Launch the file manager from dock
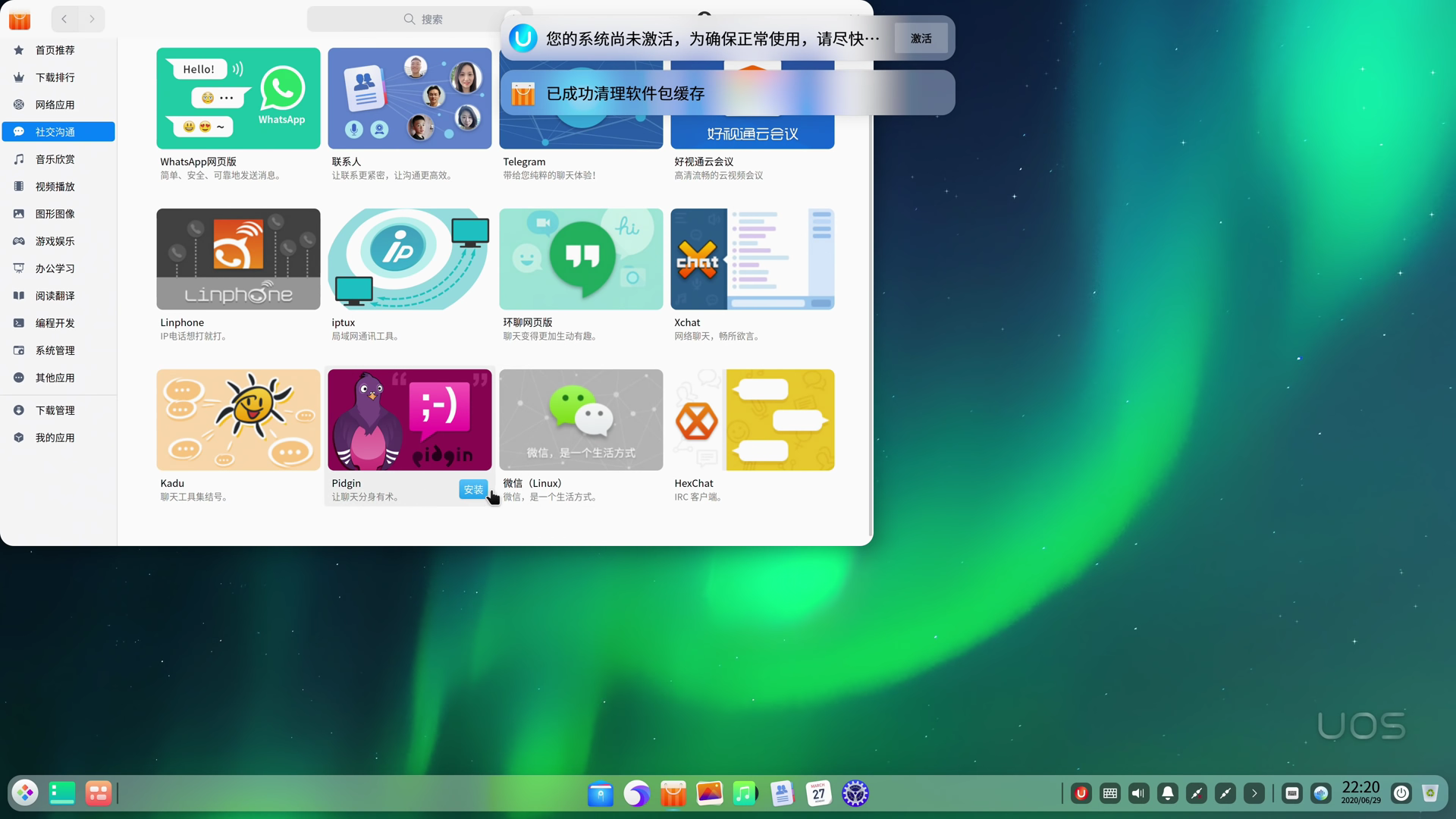The width and height of the screenshot is (1456, 819). point(601,794)
